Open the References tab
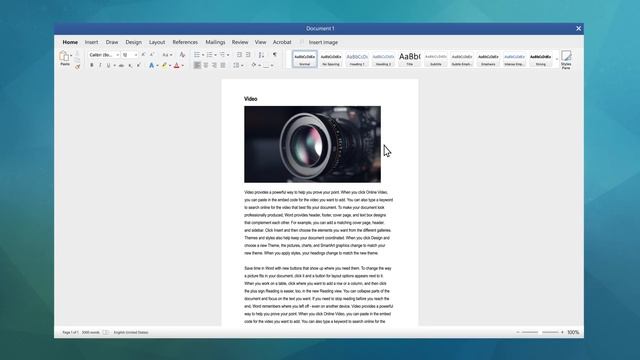 [x=185, y=42]
